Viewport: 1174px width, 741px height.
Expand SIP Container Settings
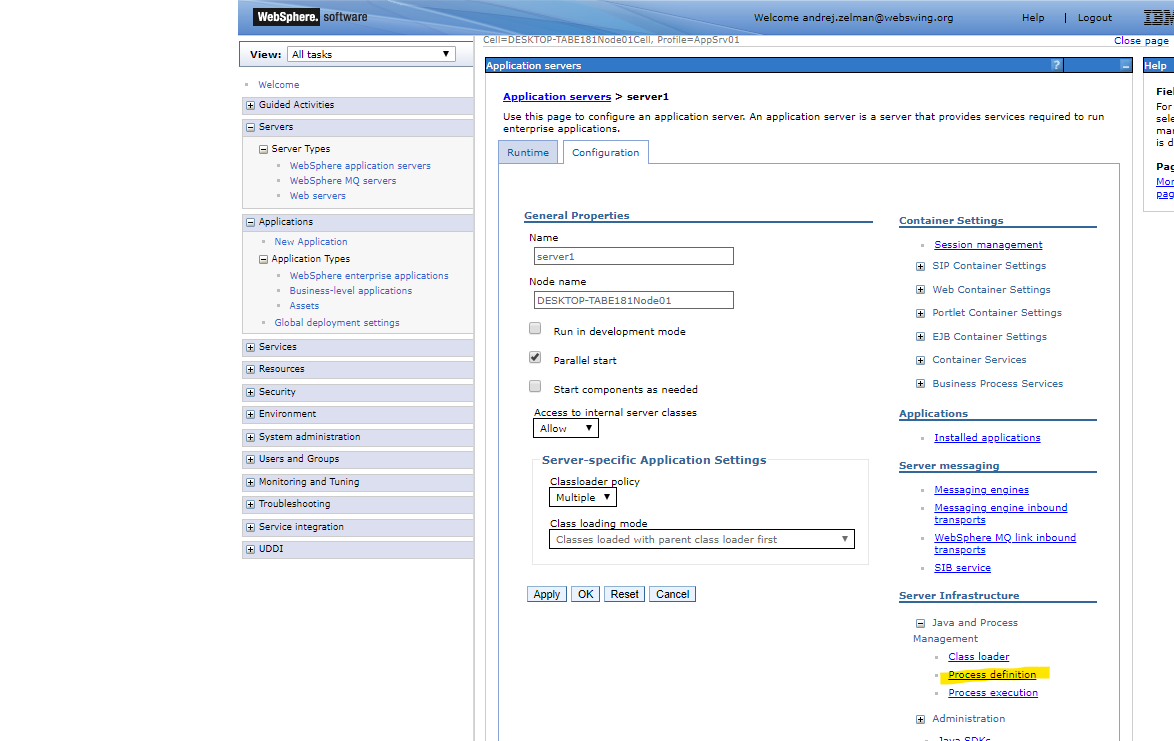920,266
